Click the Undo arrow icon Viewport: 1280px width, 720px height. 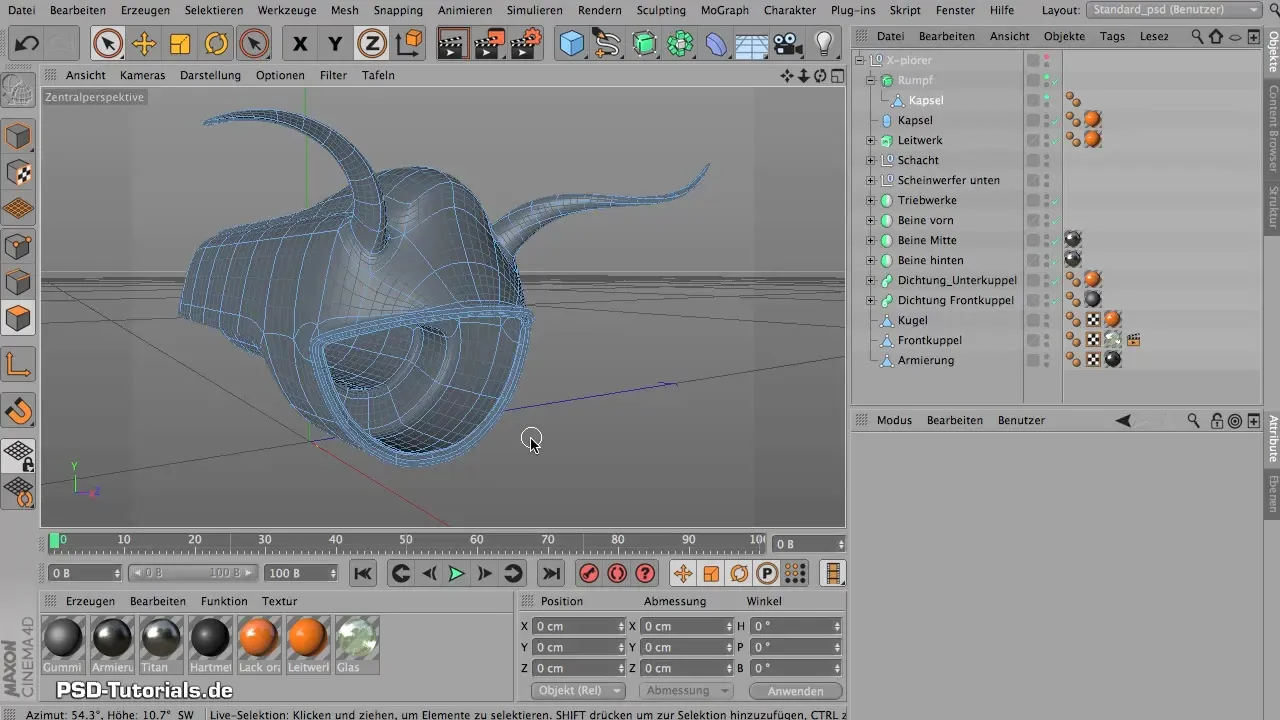[27, 44]
